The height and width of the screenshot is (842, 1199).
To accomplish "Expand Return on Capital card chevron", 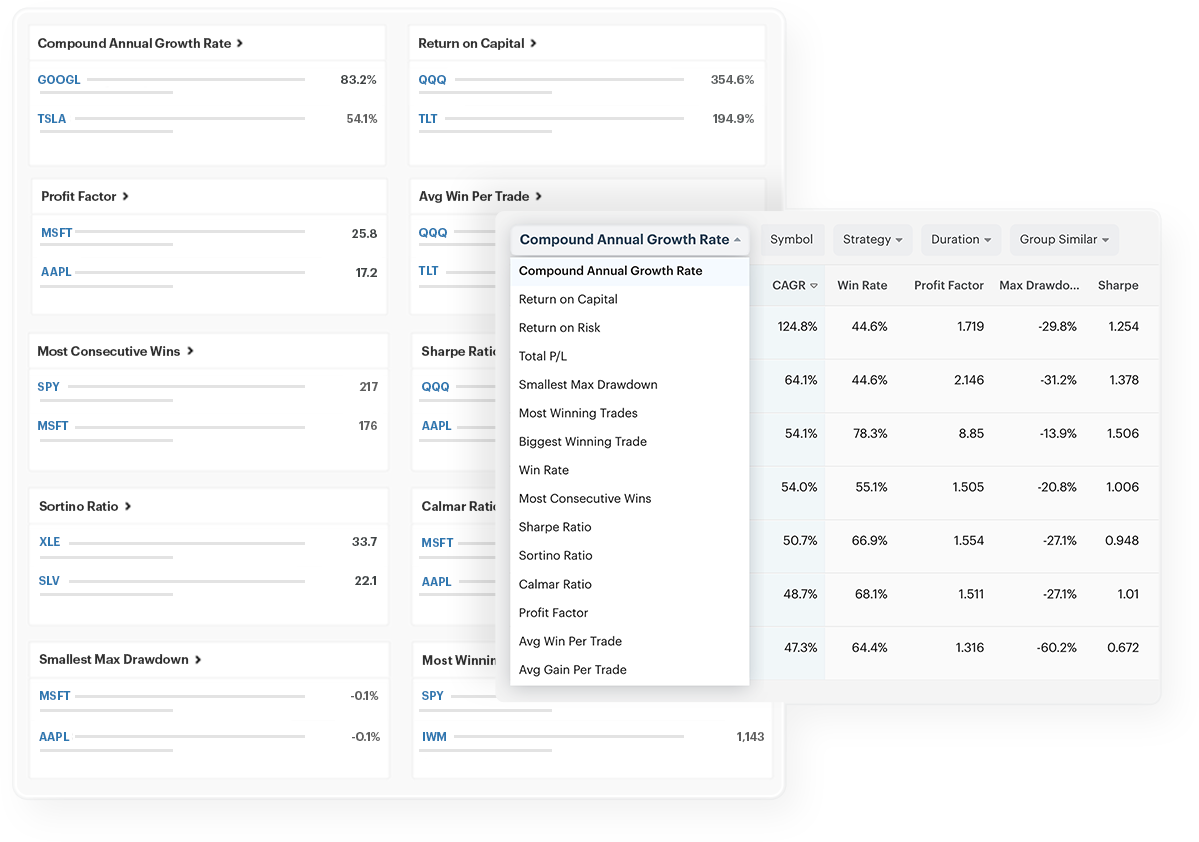I will tap(533, 44).
